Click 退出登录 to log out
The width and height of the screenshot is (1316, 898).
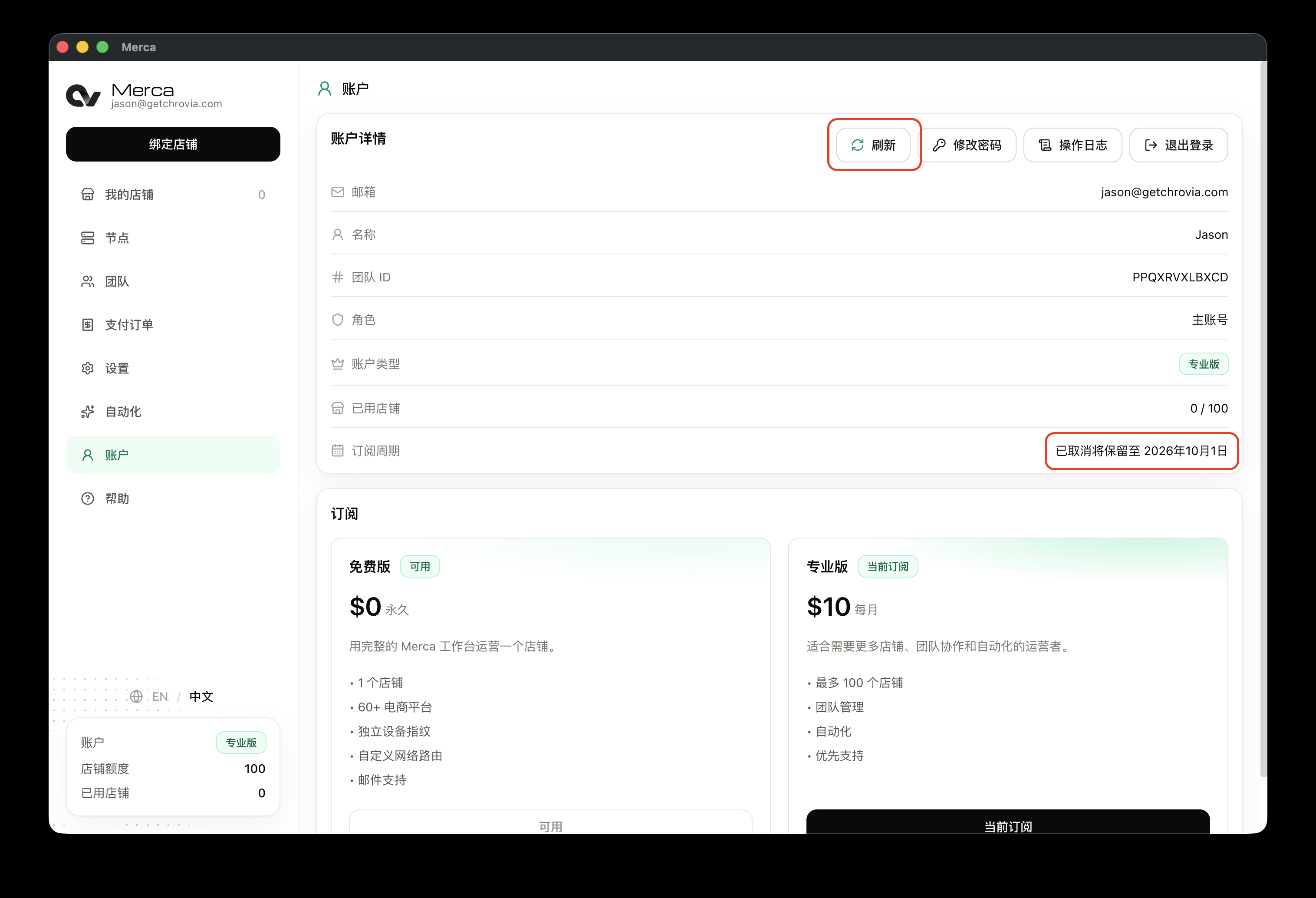click(x=1178, y=145)
